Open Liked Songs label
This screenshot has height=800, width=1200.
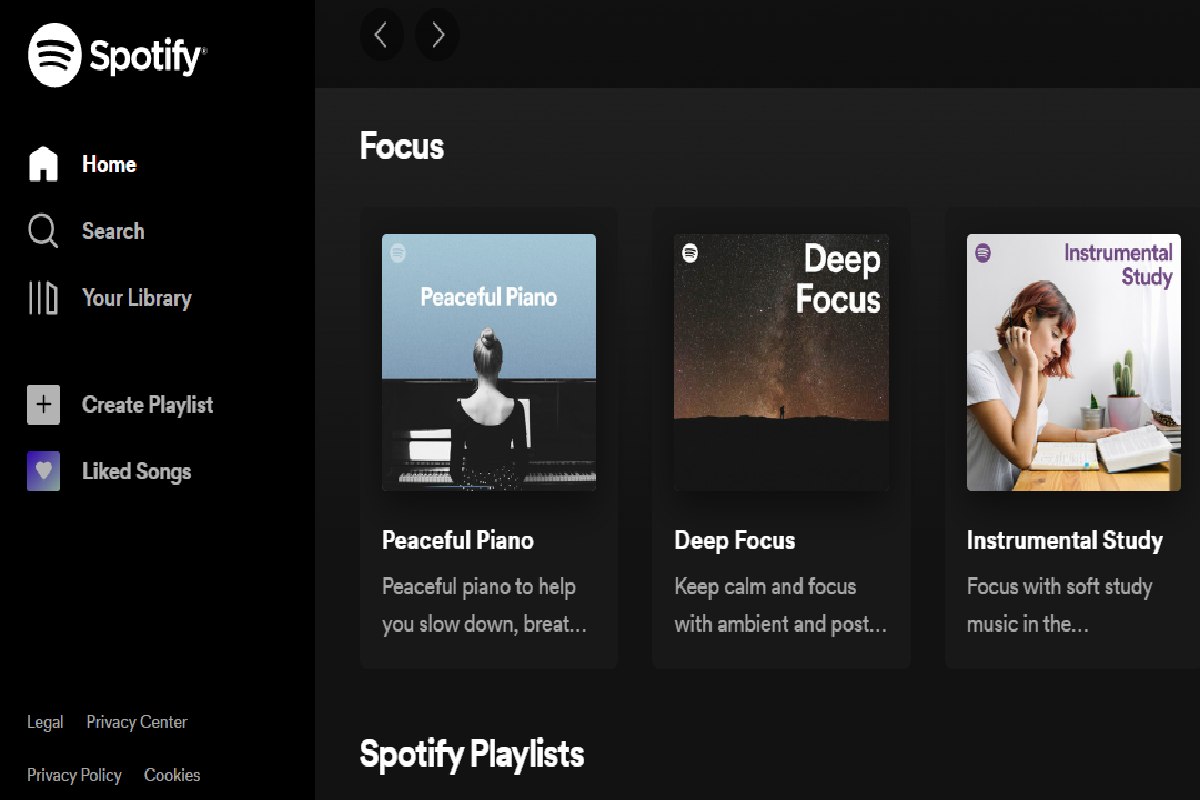[137, 472]
